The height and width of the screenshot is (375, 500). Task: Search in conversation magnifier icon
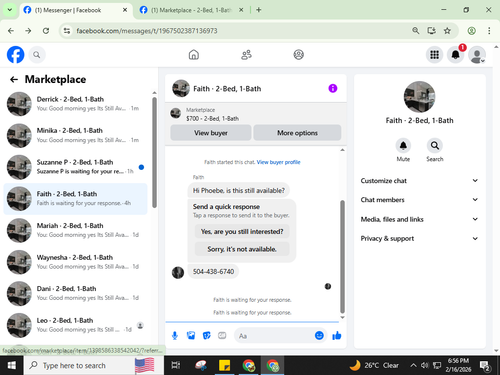(435, 146)
